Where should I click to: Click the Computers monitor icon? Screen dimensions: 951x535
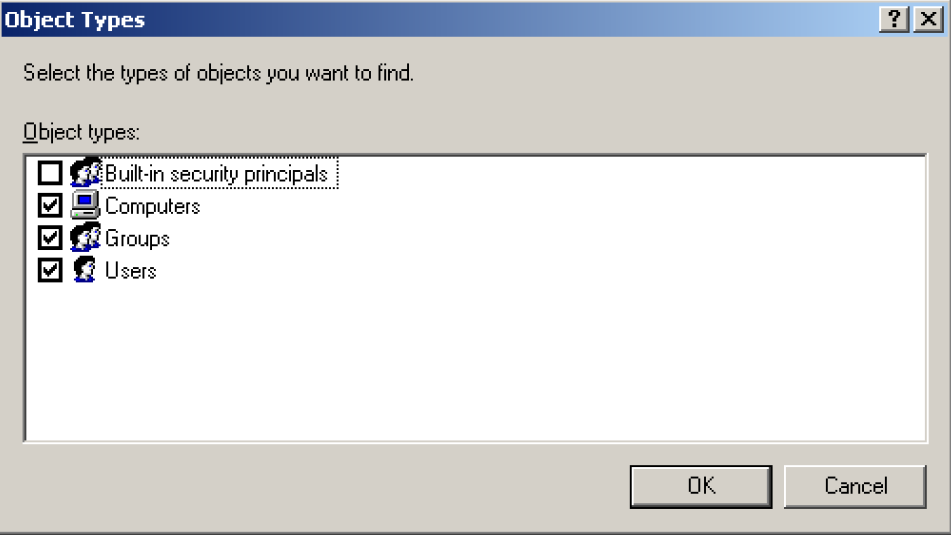[86, 206]
